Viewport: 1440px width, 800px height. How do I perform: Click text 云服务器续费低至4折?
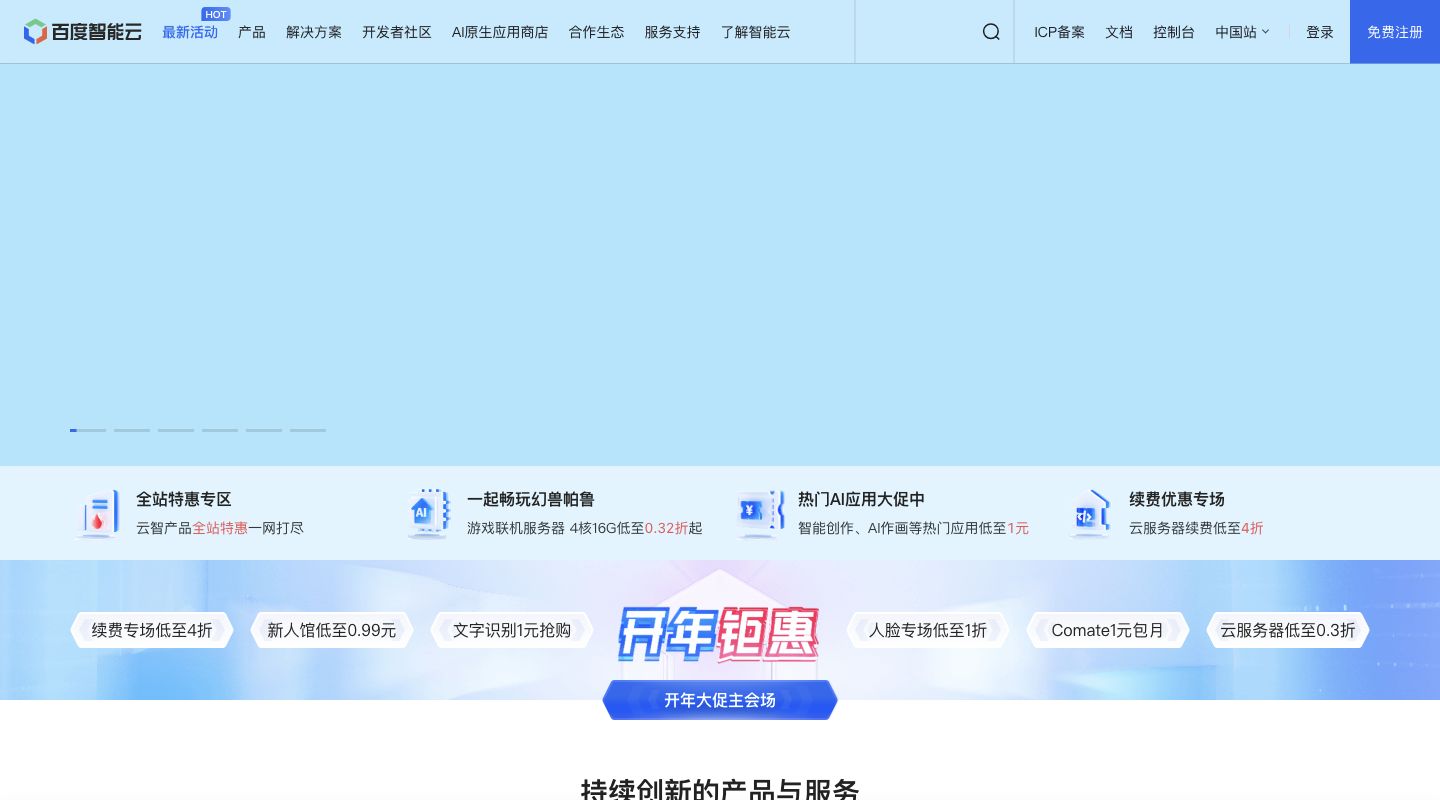pyautogui.click(x=1196, y=528)
